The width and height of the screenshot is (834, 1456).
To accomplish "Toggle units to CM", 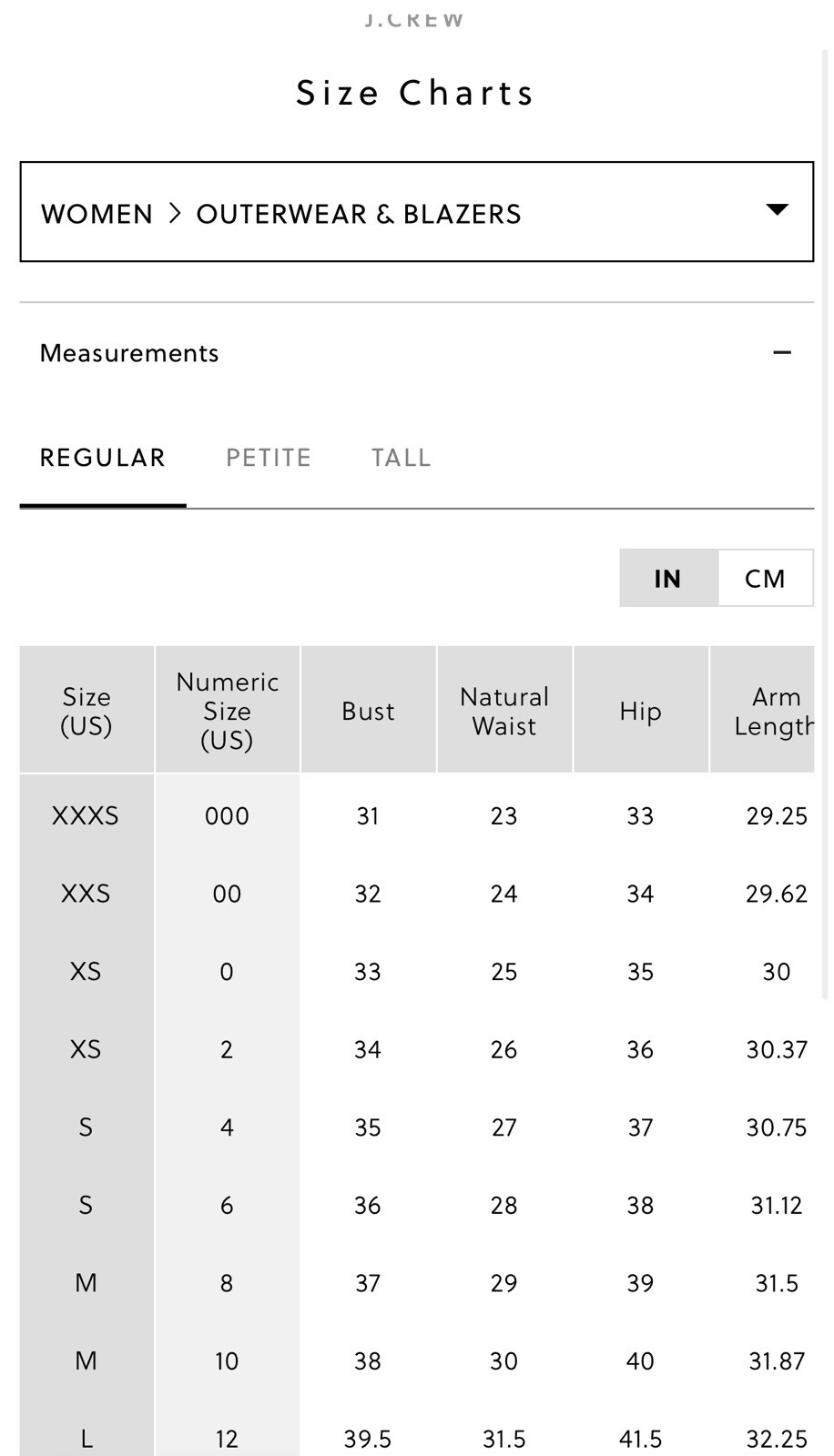I will coord(765,578).
